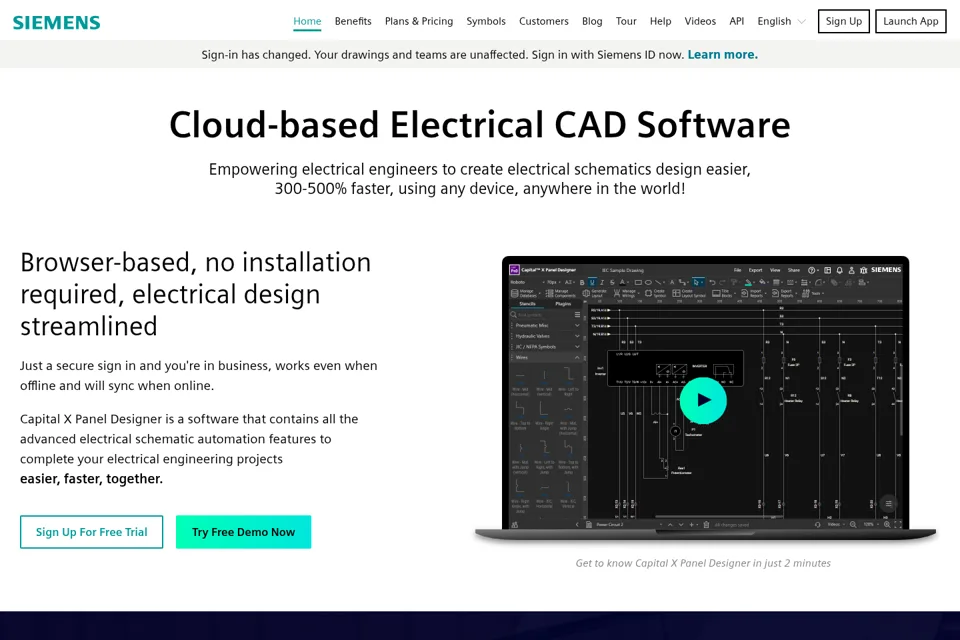
Task: Open the English language dropdown
Action: [781, 21]
